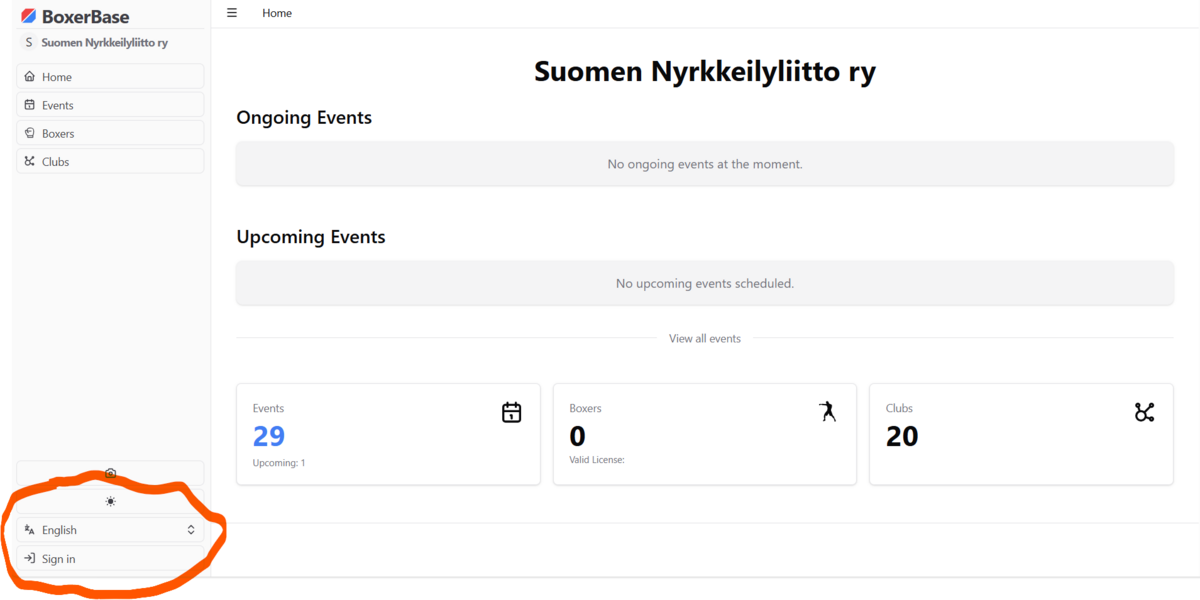Click the Home breadcrumb in top bar
The width and height of the screenshot is (1200, 600).
[277, 13]
